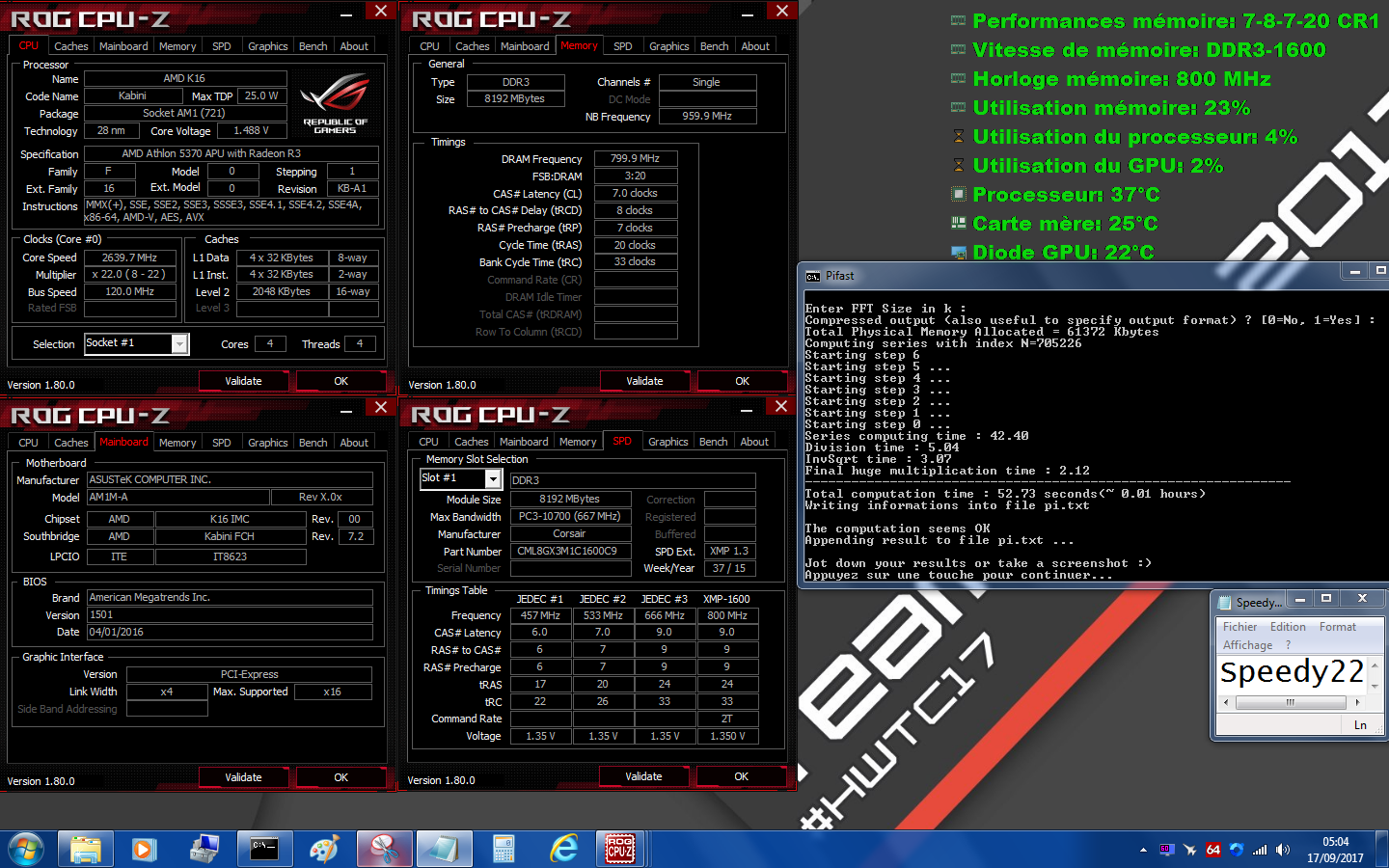Switch to About tab in Mainboard window

(x=354, y=443)
